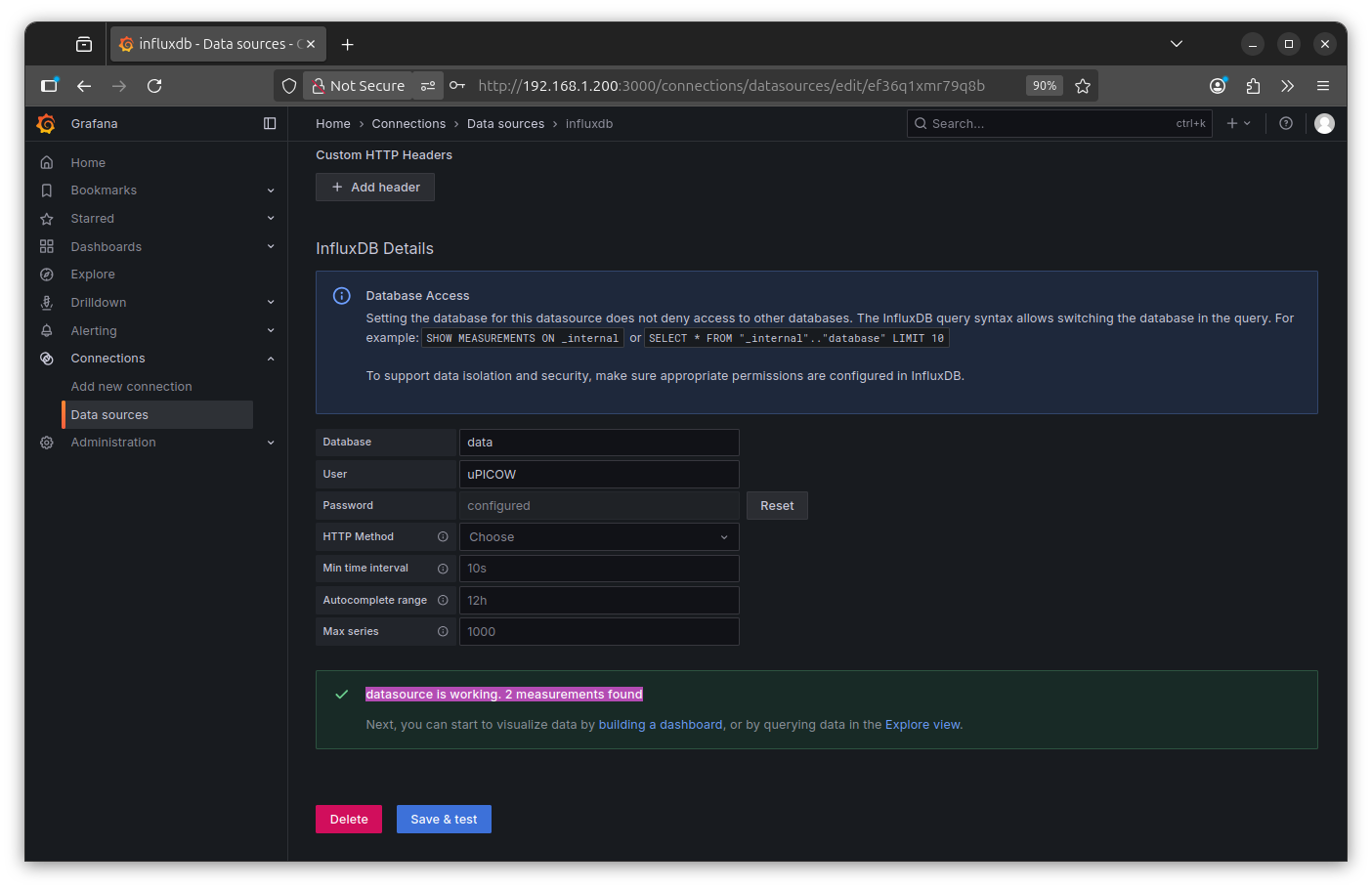The height and width of the screenshot is (889, 1372).
Task: Toggle the sidebar dock menu icon
Action: [270, 124]
